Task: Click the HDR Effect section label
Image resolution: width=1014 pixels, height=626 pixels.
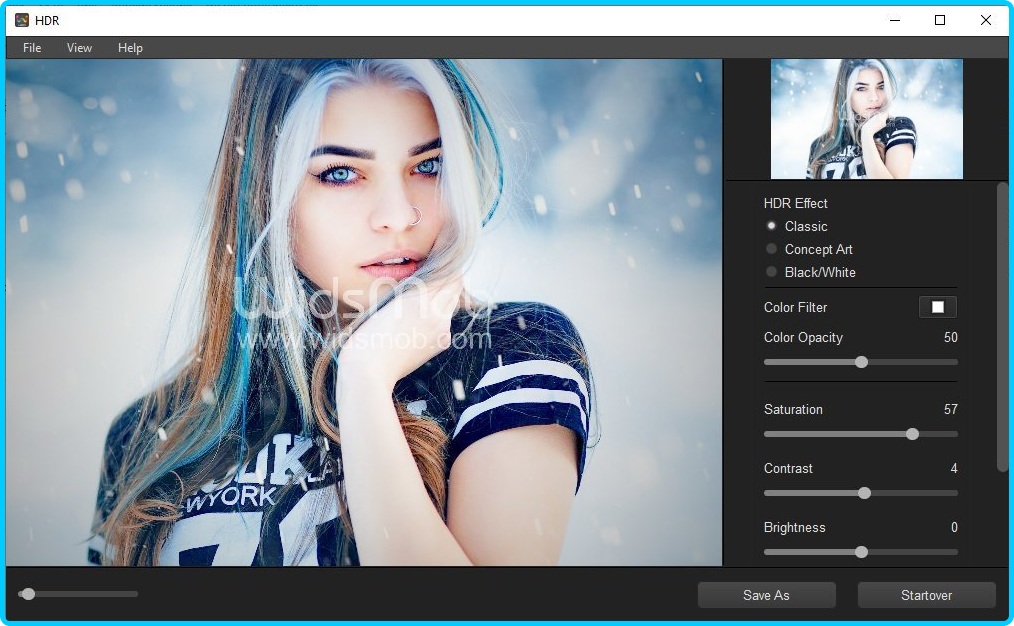Action: (x=795, y=203)
